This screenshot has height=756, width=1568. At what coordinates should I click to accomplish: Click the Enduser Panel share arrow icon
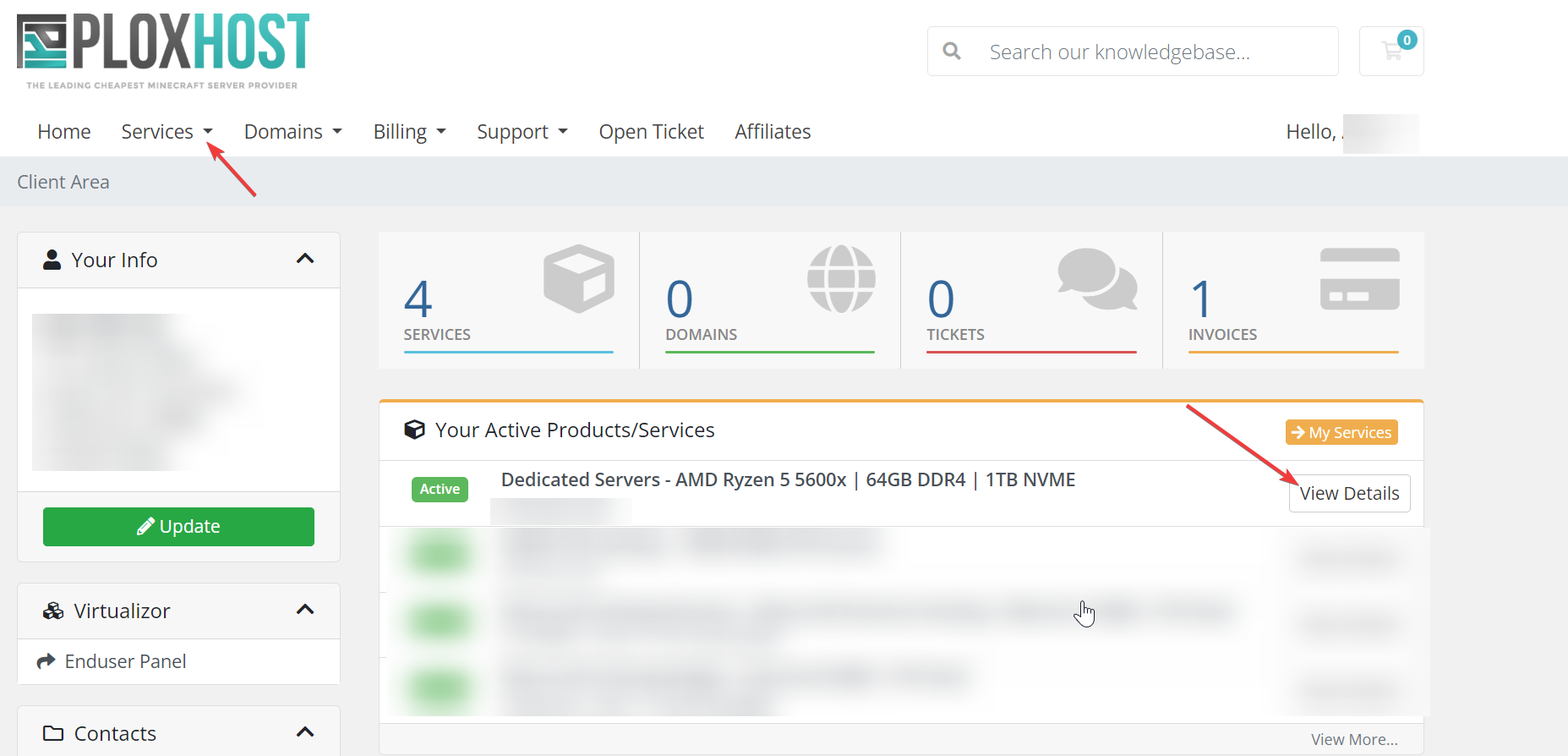tap(46, 661)
